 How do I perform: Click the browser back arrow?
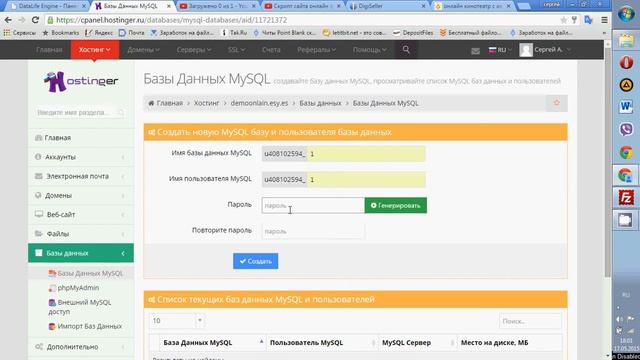point(8,20)
